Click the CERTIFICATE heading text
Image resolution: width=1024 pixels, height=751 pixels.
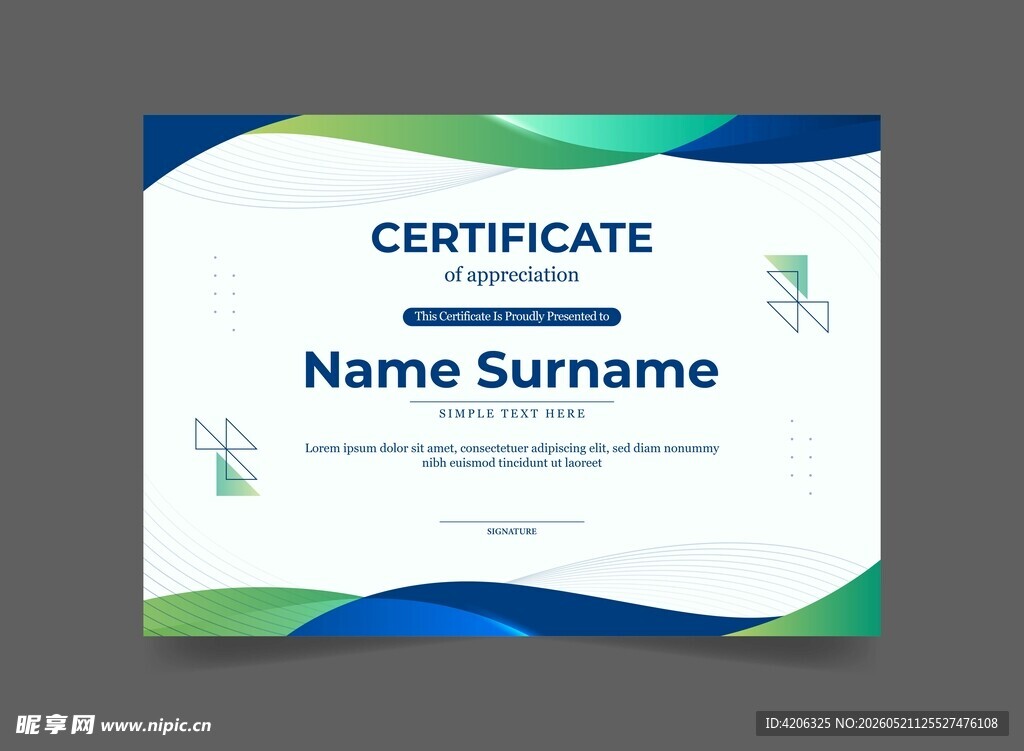512,237
